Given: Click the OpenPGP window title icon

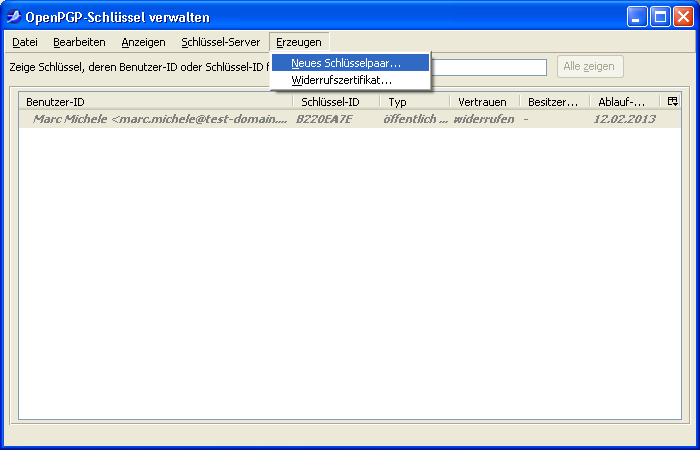Looking at the screenshot, I should (x=13, y=17).
